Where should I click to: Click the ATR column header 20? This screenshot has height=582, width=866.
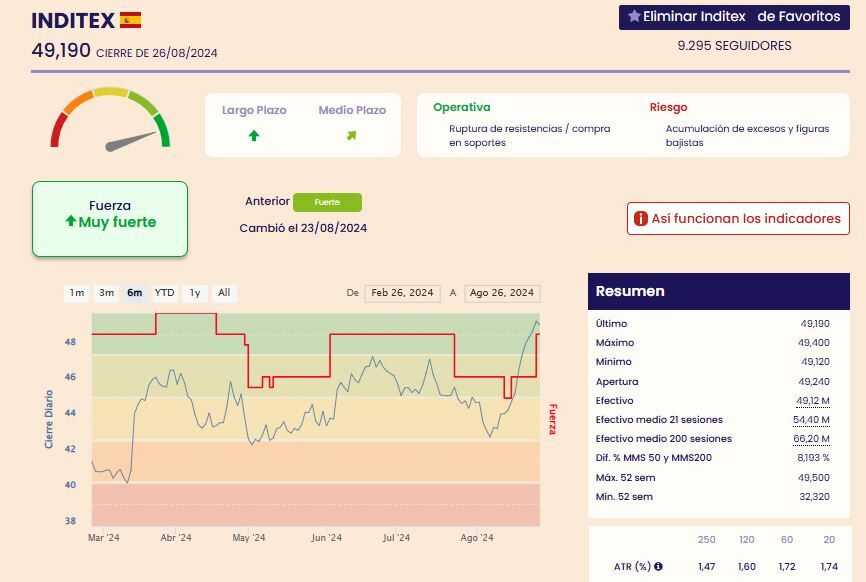coord(829,539)
